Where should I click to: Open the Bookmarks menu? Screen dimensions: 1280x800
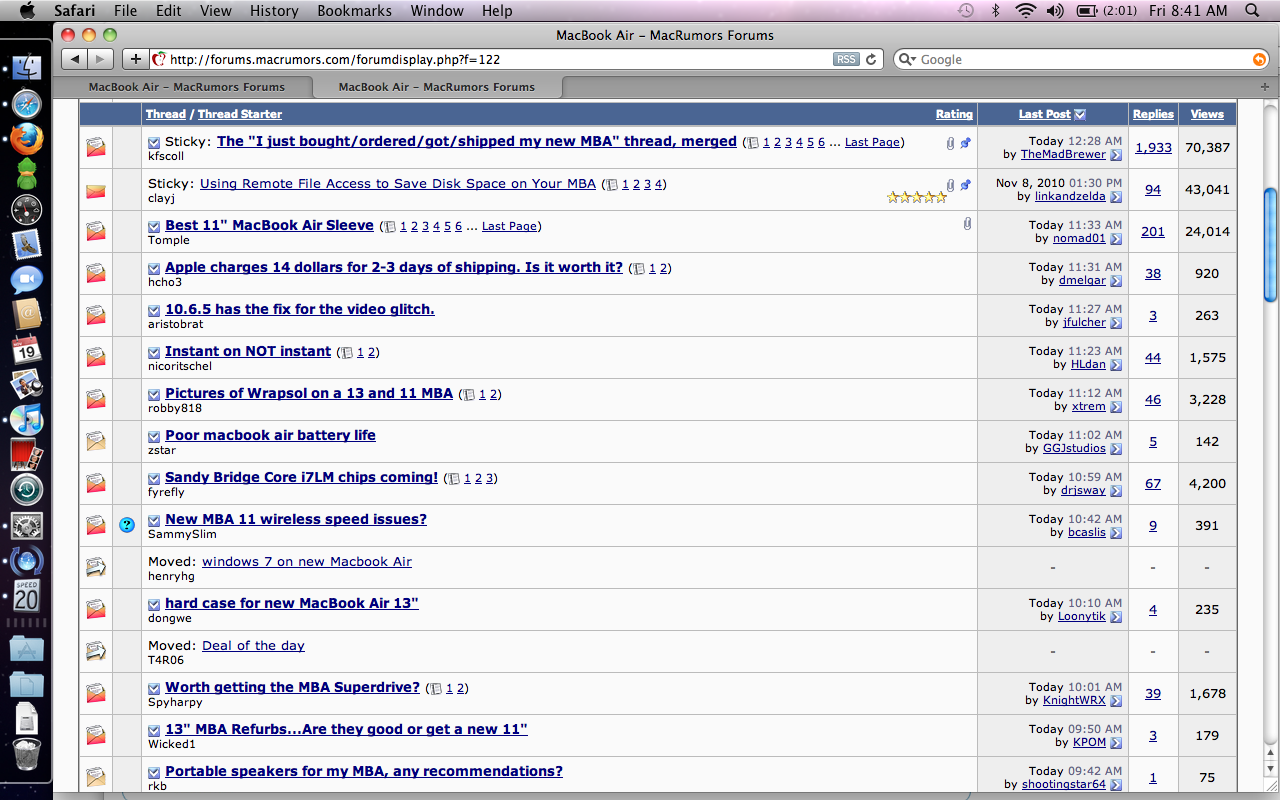[354, 11]
